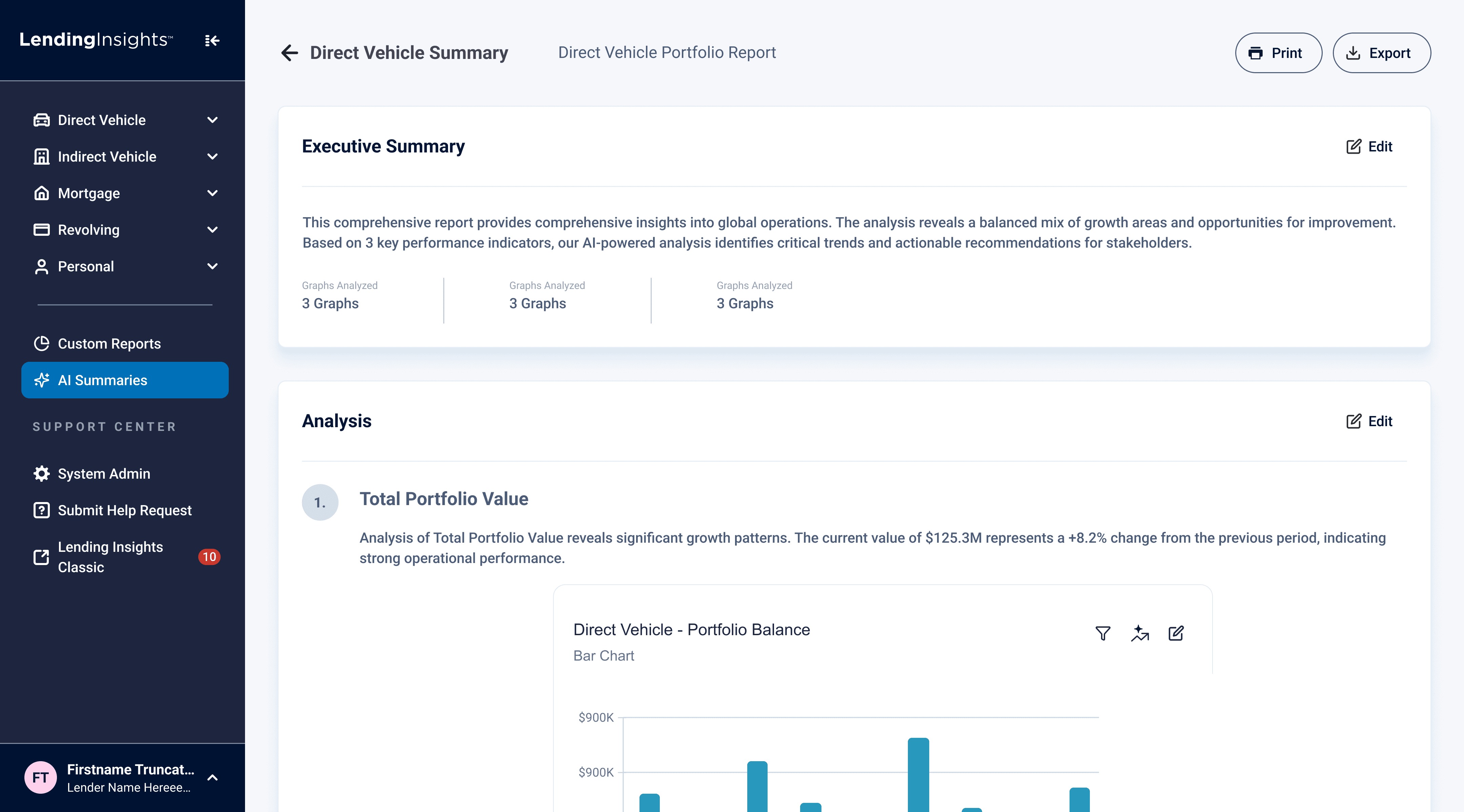Collapse the sidebar using the collapse icon
Viewport: 1464px width, 812px height.
[211, 40]
